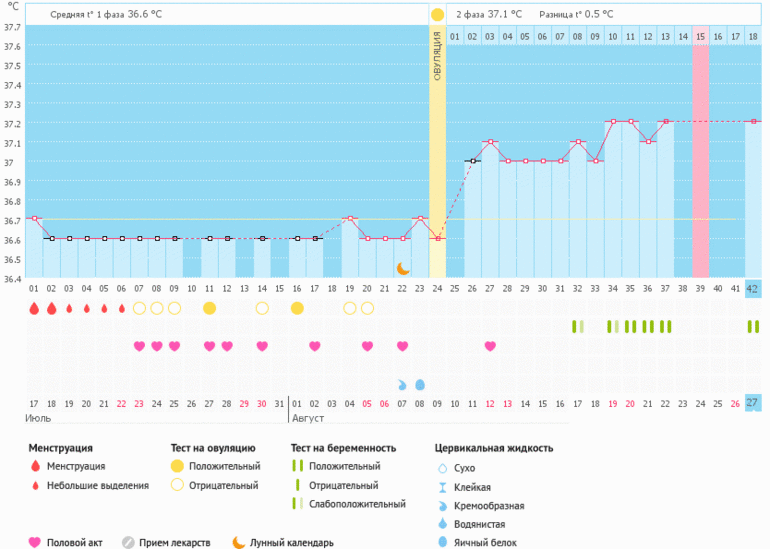
Task: Click the creamy fluid drop on day 22
Action: (402, 384)
